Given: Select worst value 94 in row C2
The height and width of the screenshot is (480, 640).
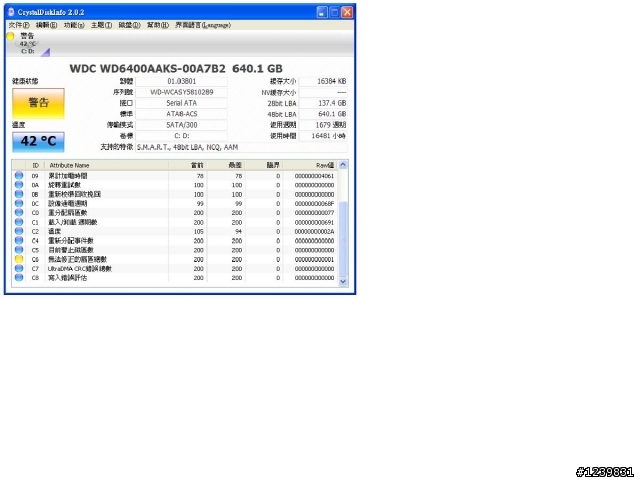Looking at the screenshot, I should click(x=238, y=231).
